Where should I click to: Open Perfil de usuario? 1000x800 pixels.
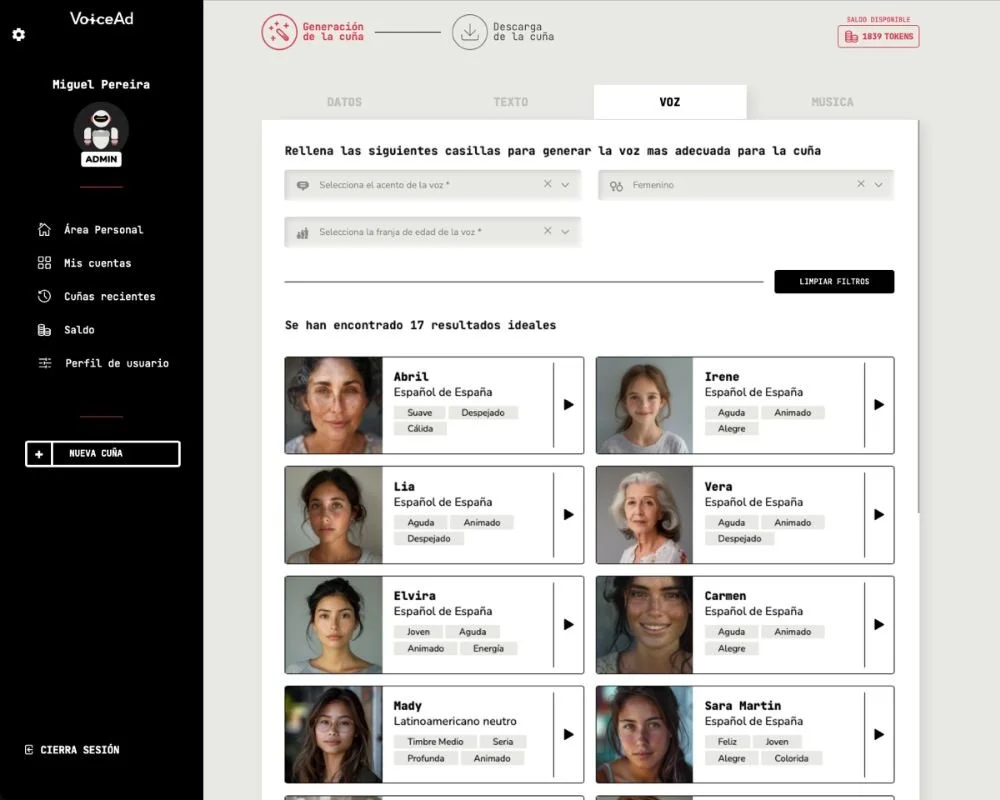tap(103, 363)
